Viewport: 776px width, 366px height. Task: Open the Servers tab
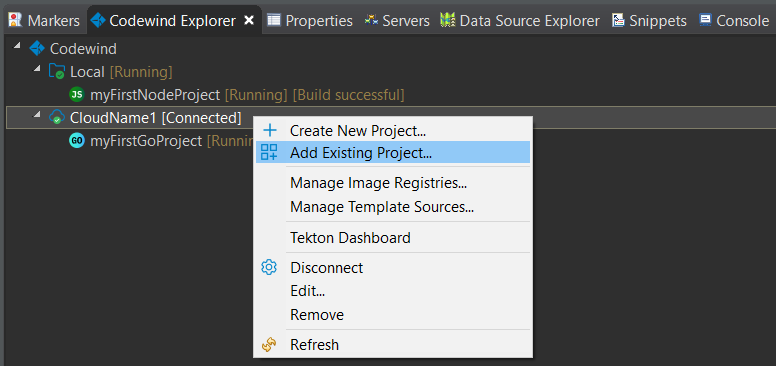pyautogui.click(x=397, y=21)
